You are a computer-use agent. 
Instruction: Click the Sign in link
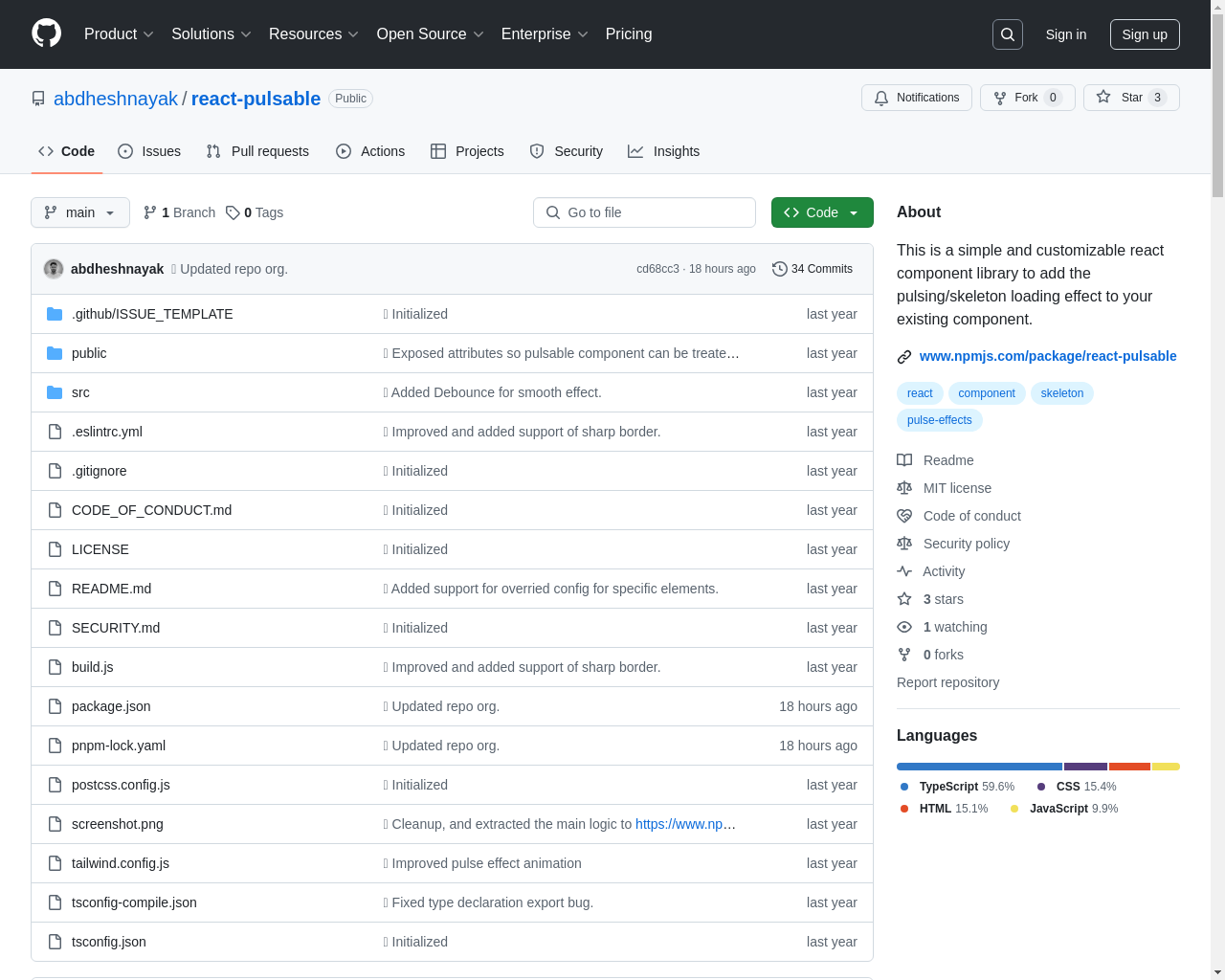point(1066,34)
